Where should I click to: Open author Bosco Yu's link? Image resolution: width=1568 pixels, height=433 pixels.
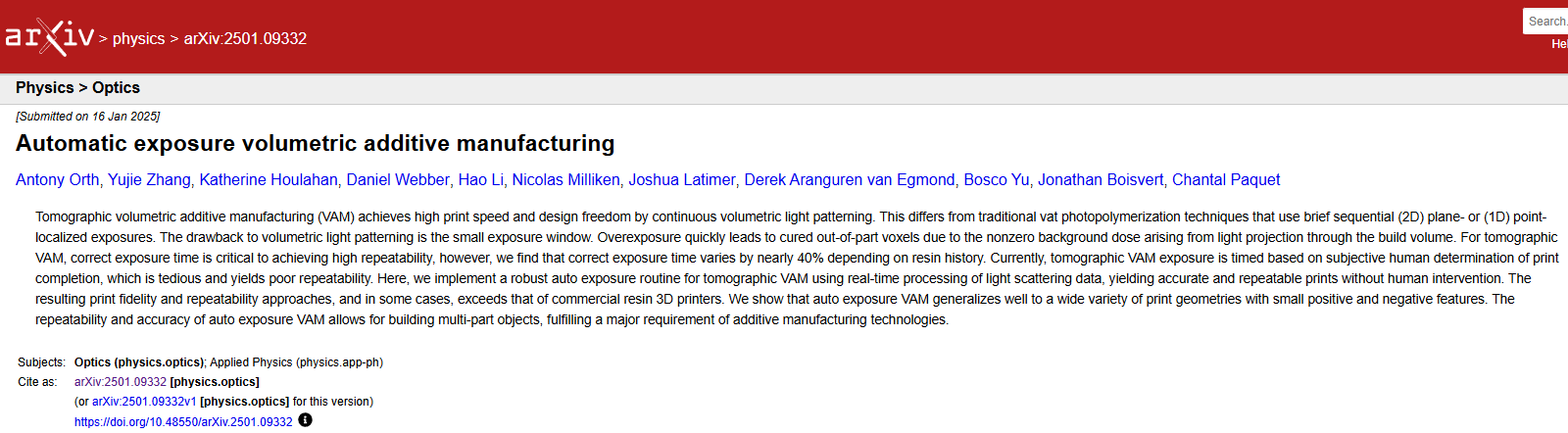[x=996, y=180]
